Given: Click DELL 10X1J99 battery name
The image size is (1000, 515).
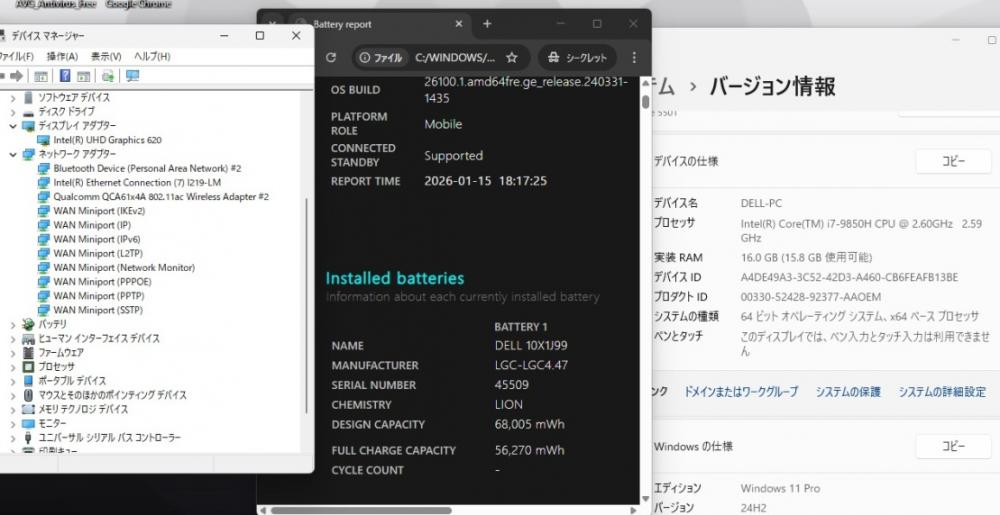Looking at the screenshot, I should click(x=531, y=345).
